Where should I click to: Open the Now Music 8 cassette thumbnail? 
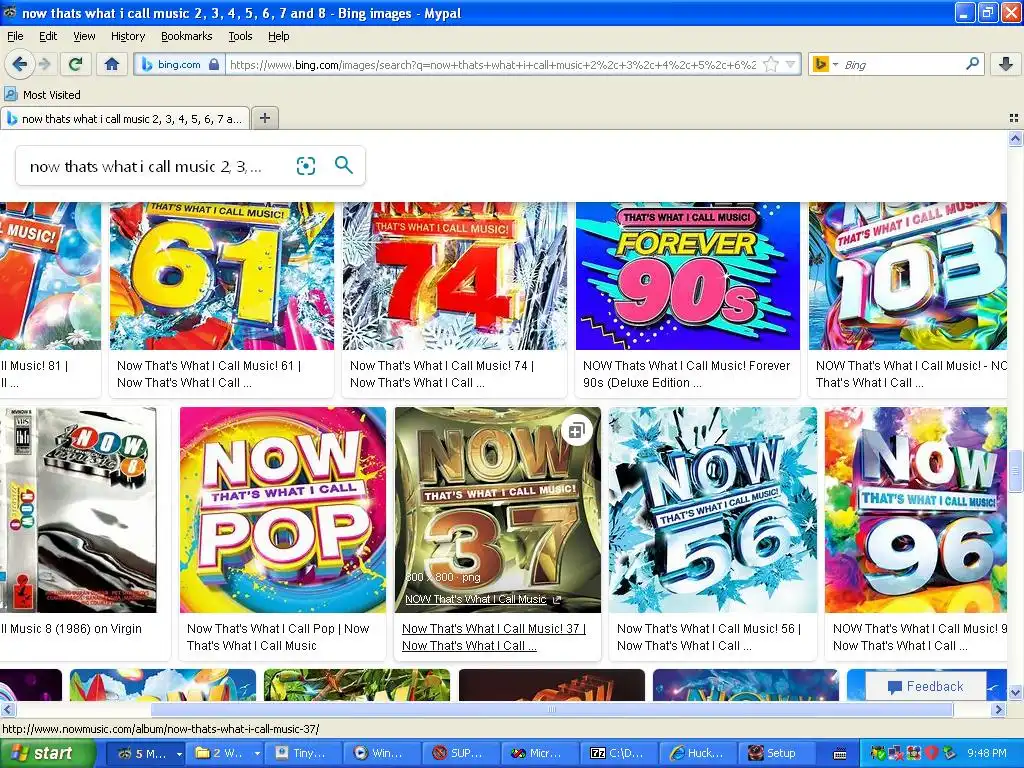tap(78, 510)
